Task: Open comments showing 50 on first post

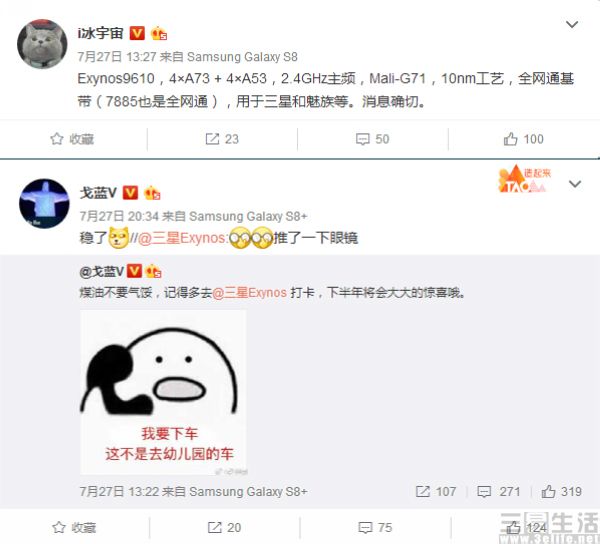Action: point(372,139)
